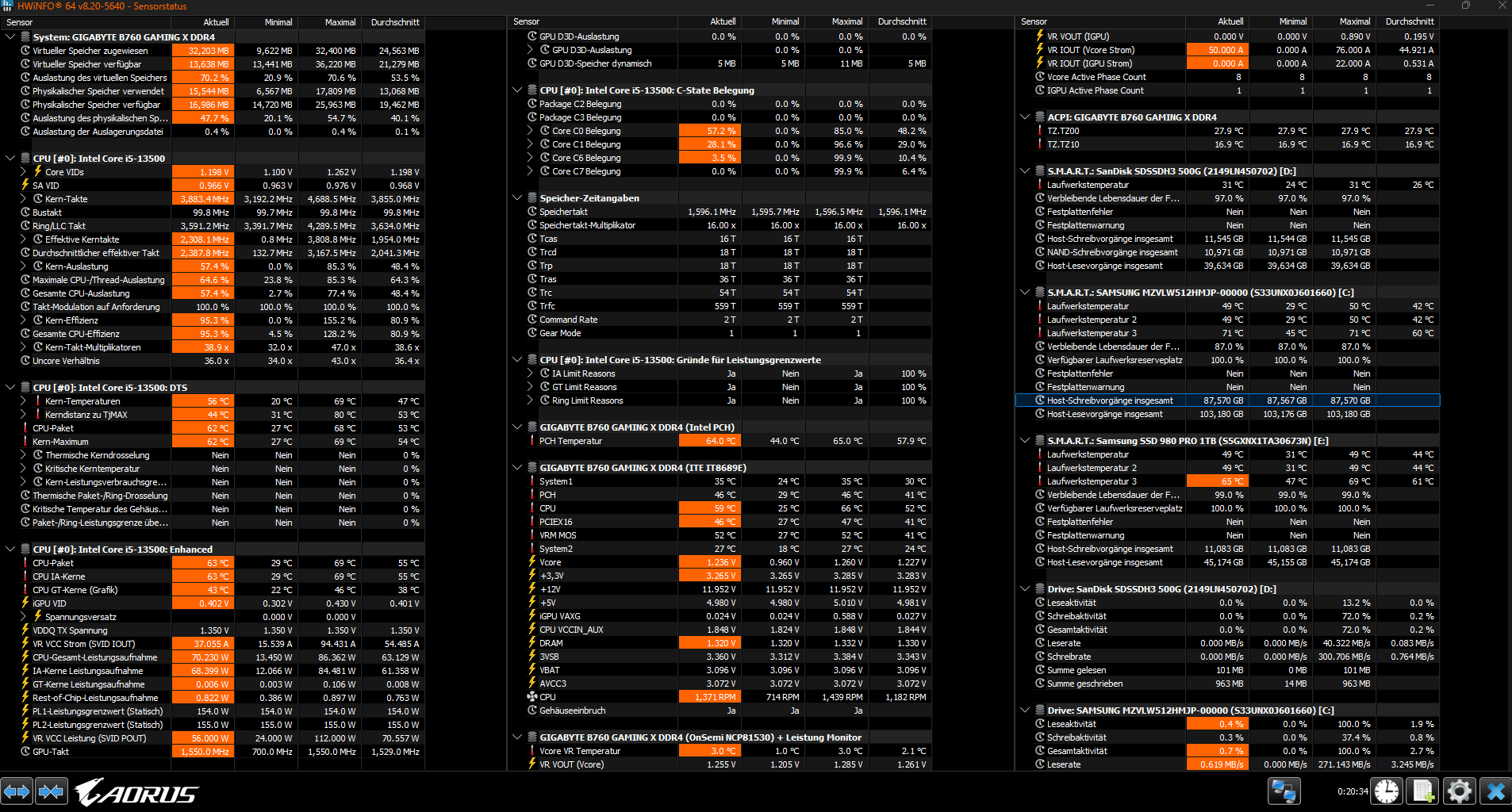Click the lightning icon beside VR VOUT (IGPU)
The image size is (1512, 812).
(x=1039, y=36)
